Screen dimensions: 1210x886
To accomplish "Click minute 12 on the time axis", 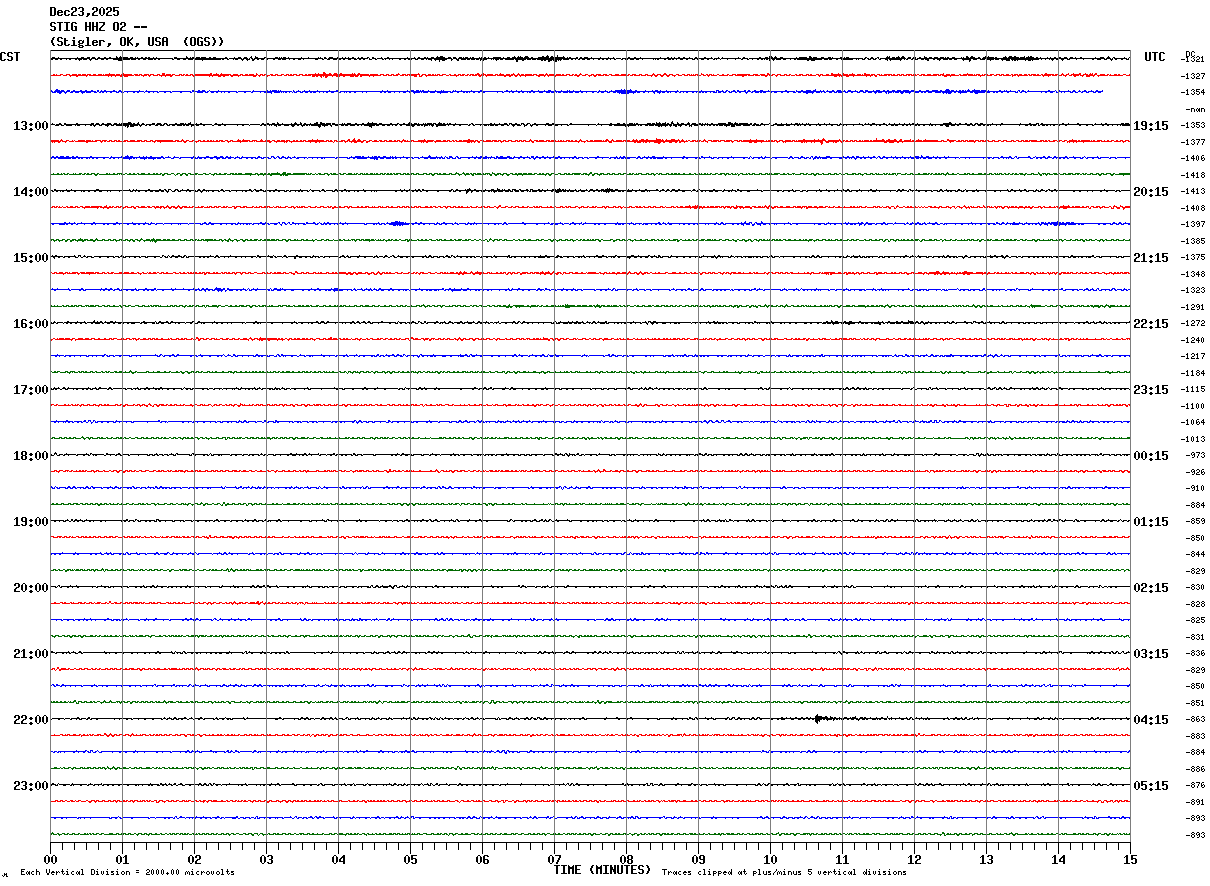I will 914,859.
